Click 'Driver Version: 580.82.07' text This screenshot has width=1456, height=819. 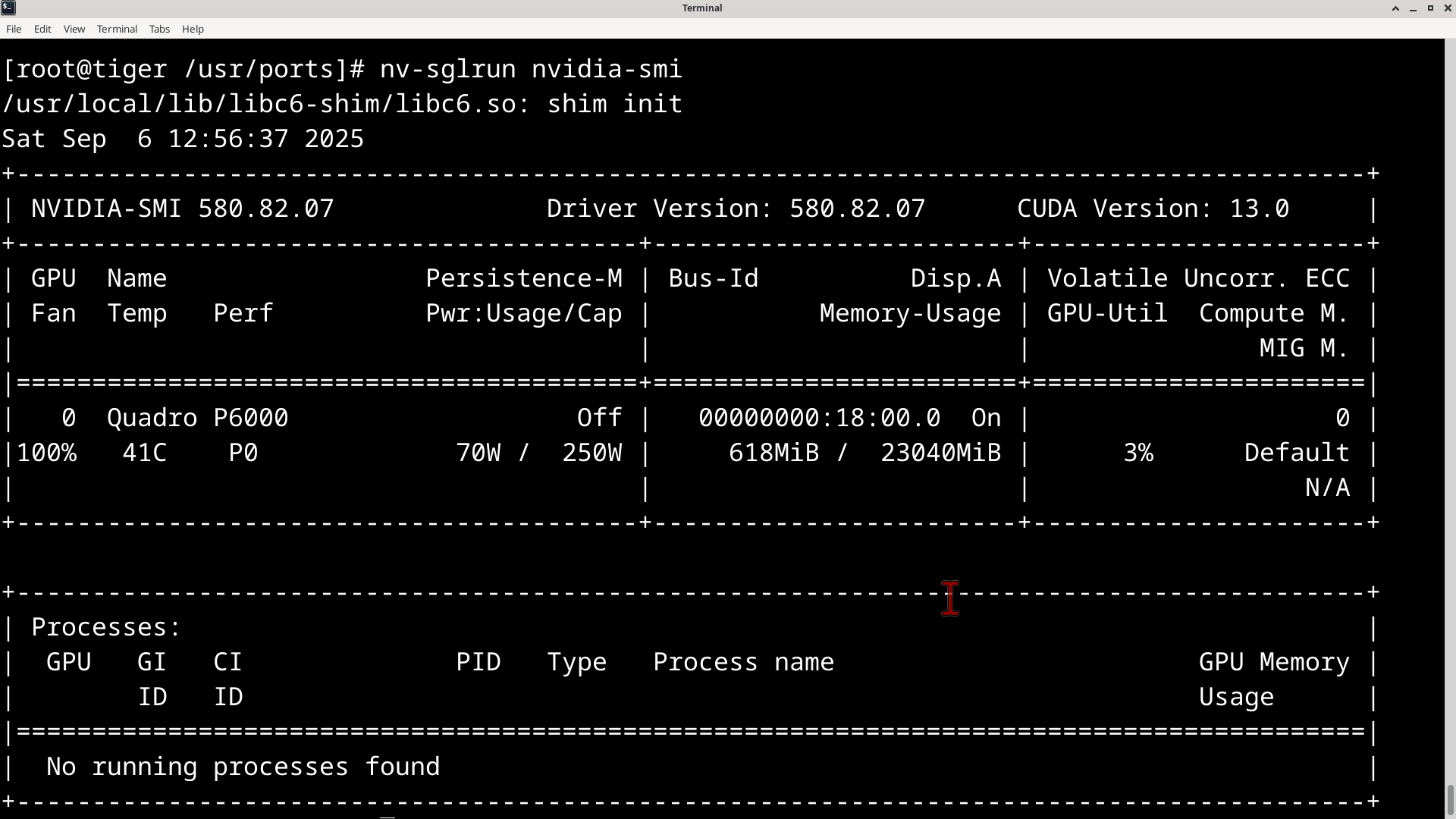pyautogui.click(x=736, y=209)
